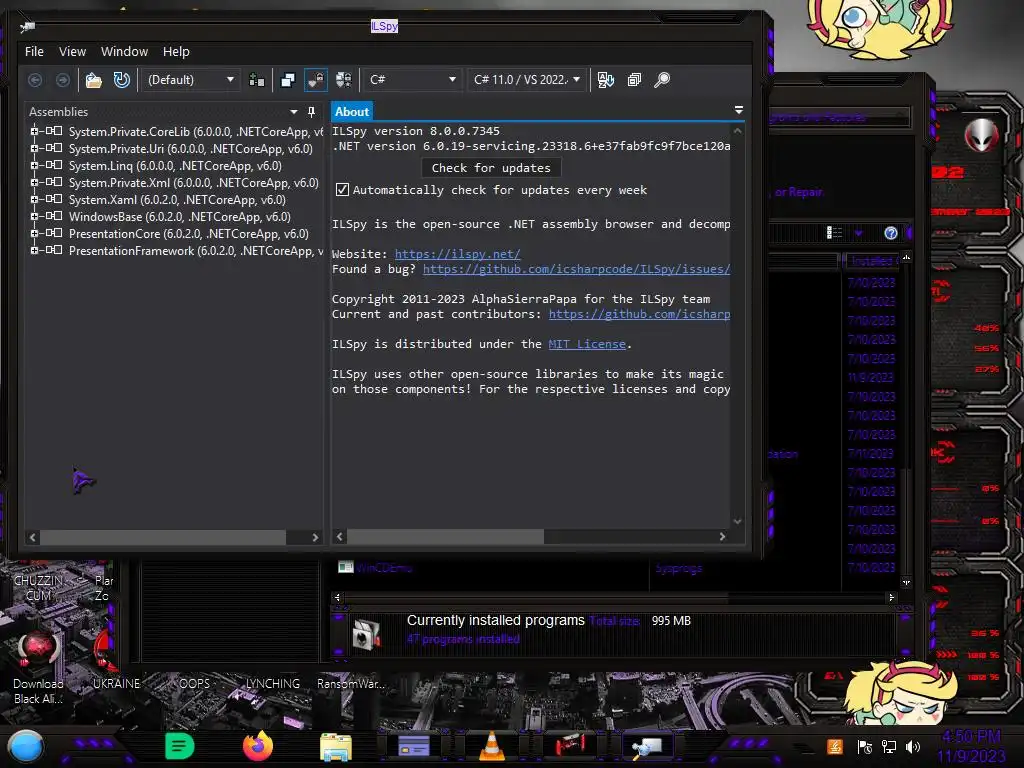Open the Help menu
Viewport: 1024px width, 768px height.
tap(176, 52)
